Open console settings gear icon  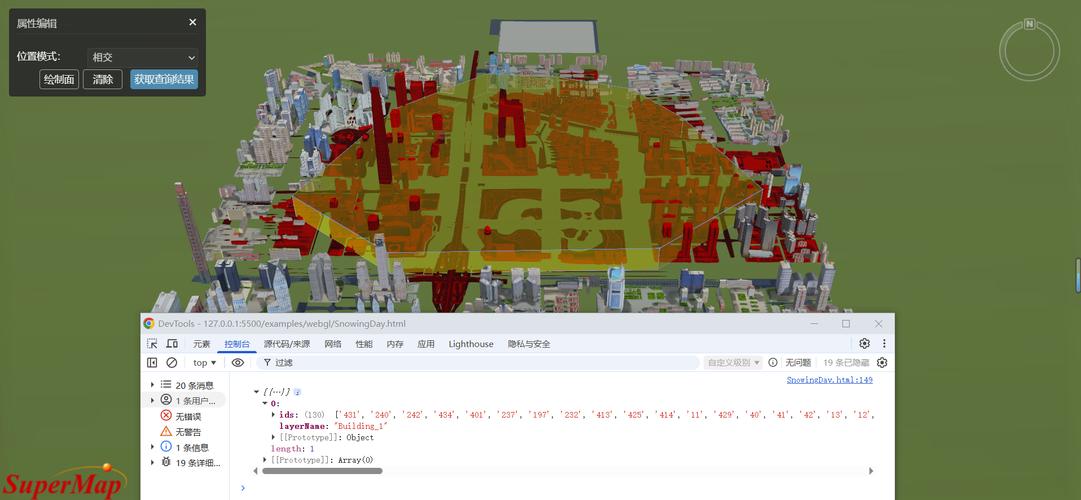(882, 363)
